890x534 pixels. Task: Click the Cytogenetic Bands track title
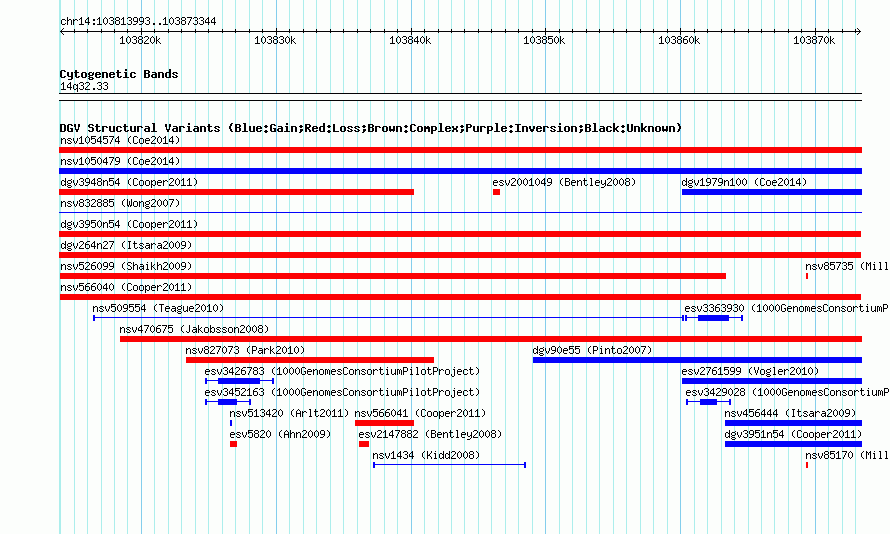point(119,74)
